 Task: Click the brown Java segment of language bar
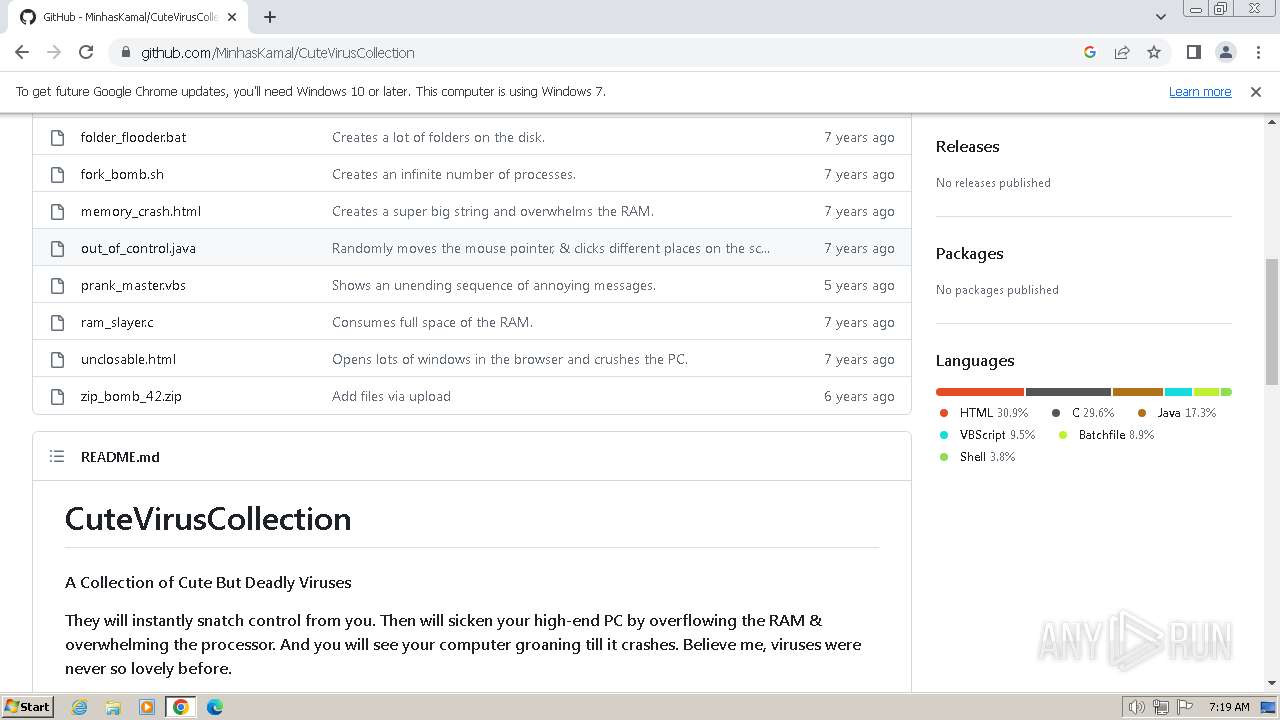(1138, 392)
